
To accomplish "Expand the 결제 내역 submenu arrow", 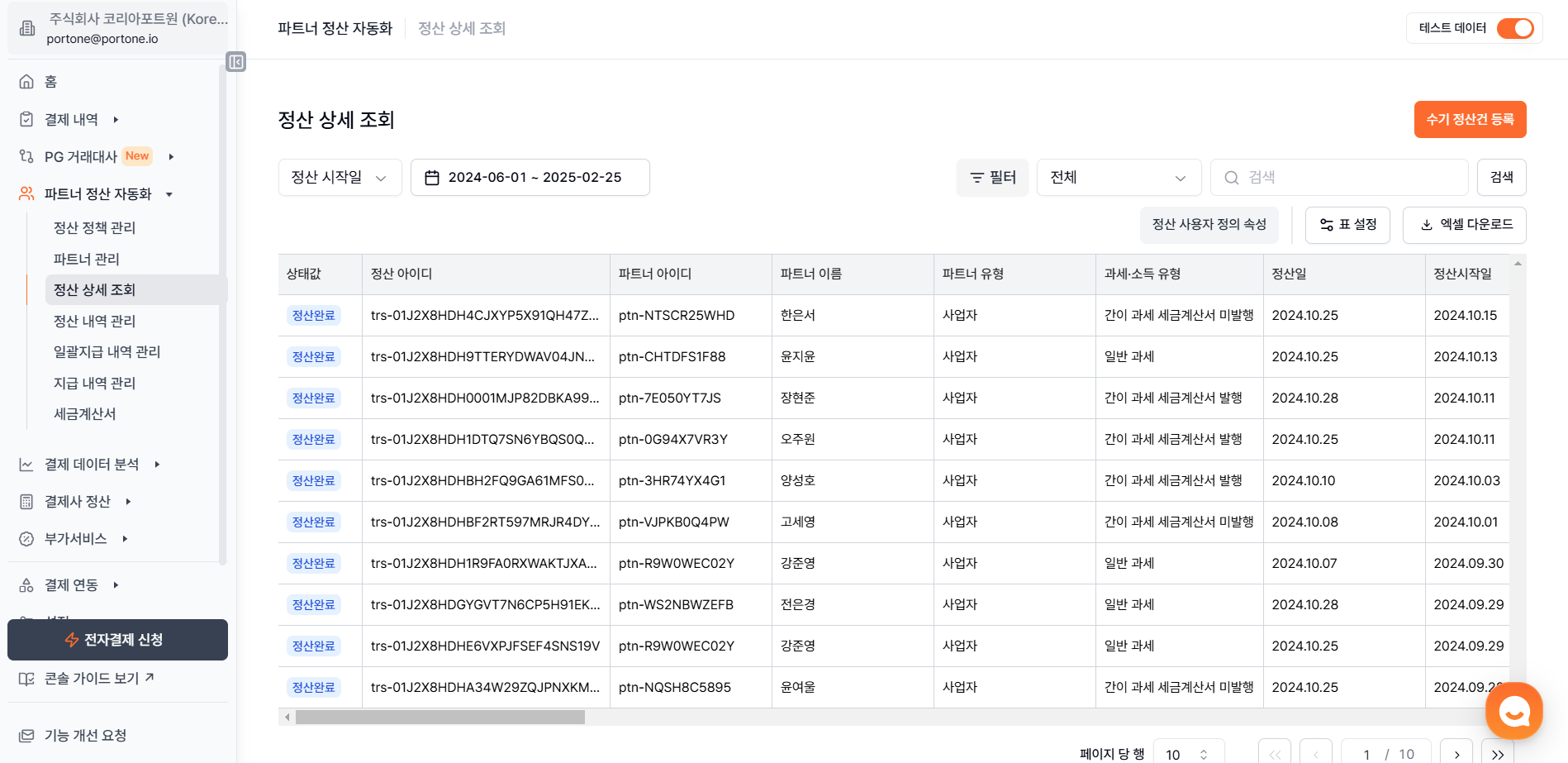I will [x=116, y=119].
